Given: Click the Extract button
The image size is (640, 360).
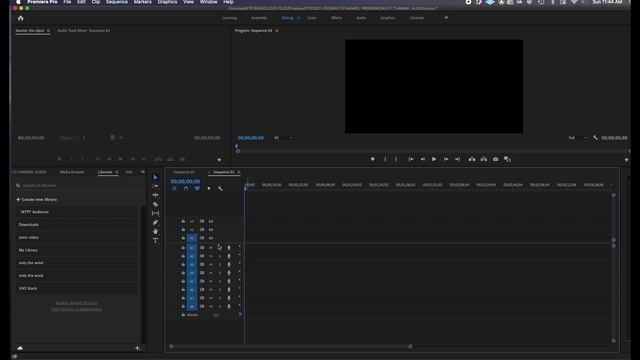Looking at the screenshot, I should 484,159.
